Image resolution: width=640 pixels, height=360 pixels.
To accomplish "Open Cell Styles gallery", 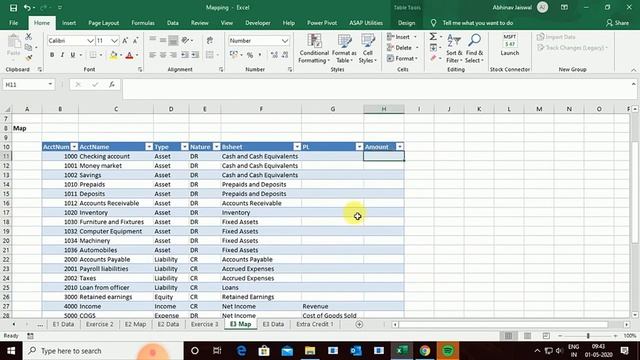I will [x=368, y=49].
